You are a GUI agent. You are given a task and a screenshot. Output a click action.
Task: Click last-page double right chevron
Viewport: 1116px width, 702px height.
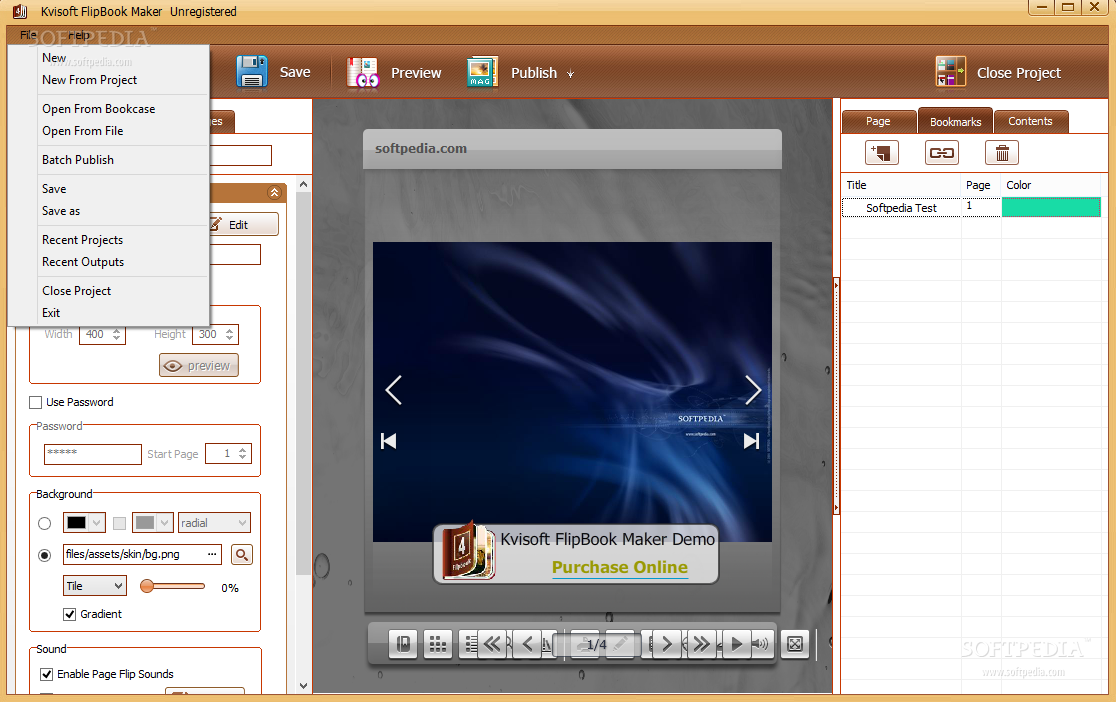(x=702, y=644)
